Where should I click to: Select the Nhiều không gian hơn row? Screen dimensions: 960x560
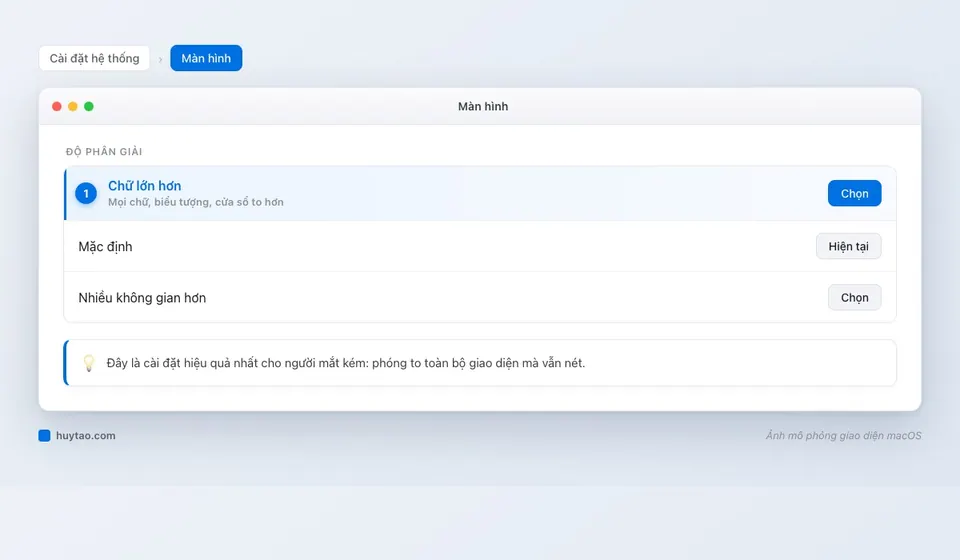(480, 297)
